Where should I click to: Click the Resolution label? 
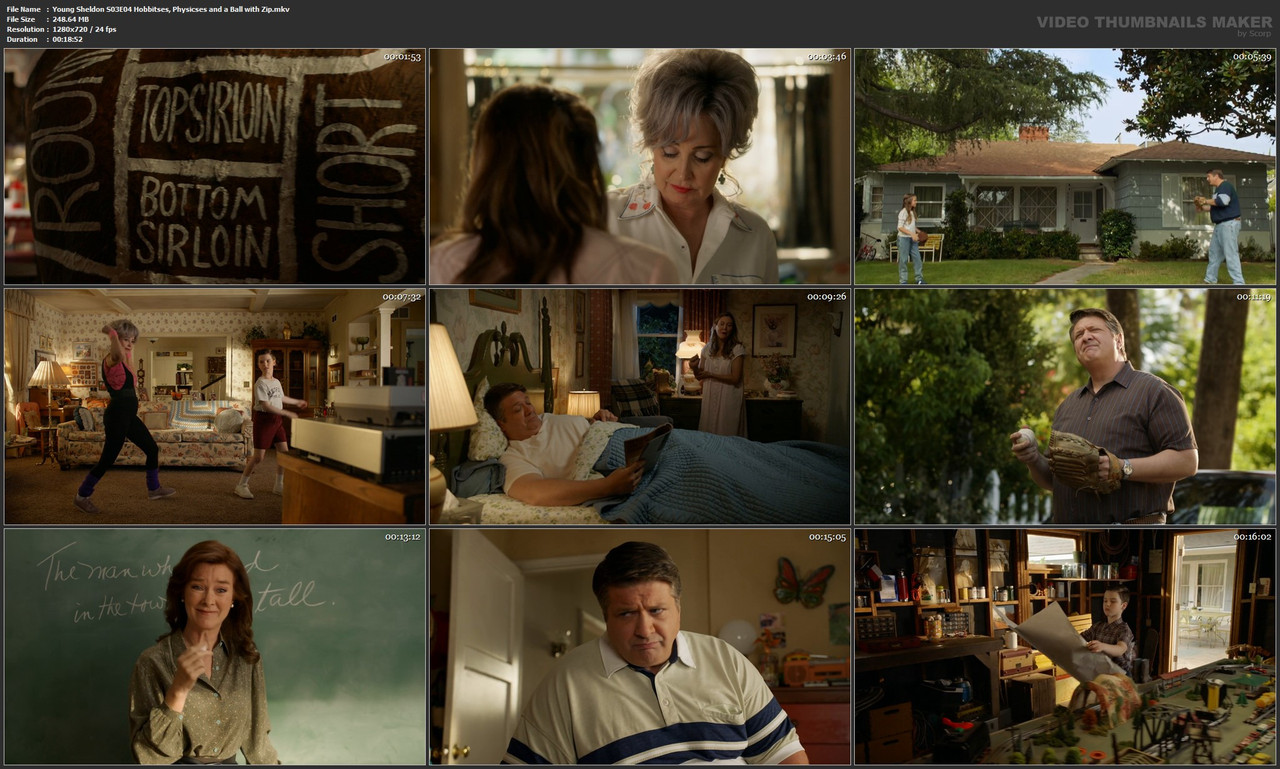[x=25, y=29]
